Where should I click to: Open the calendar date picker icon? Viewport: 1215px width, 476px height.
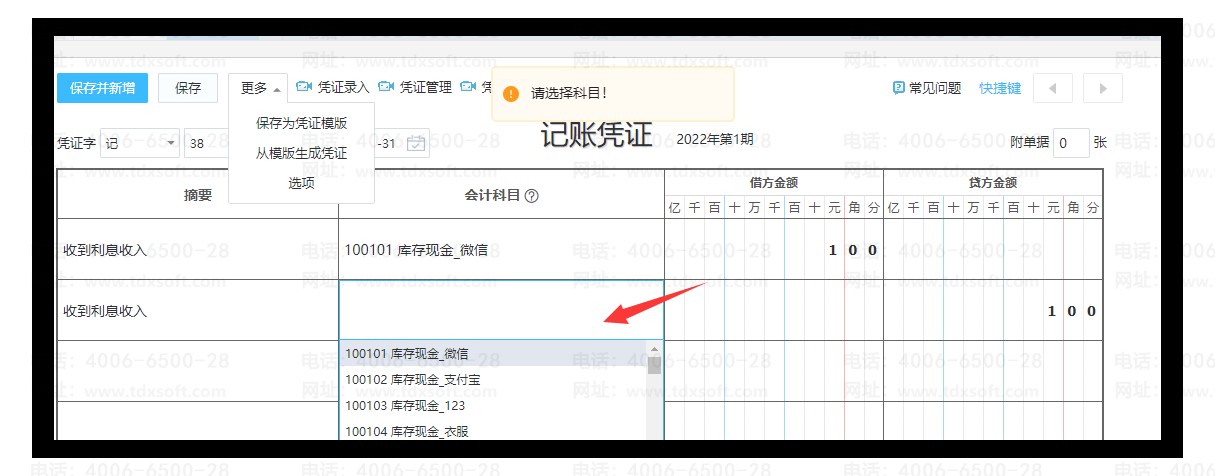coord(417,143)
